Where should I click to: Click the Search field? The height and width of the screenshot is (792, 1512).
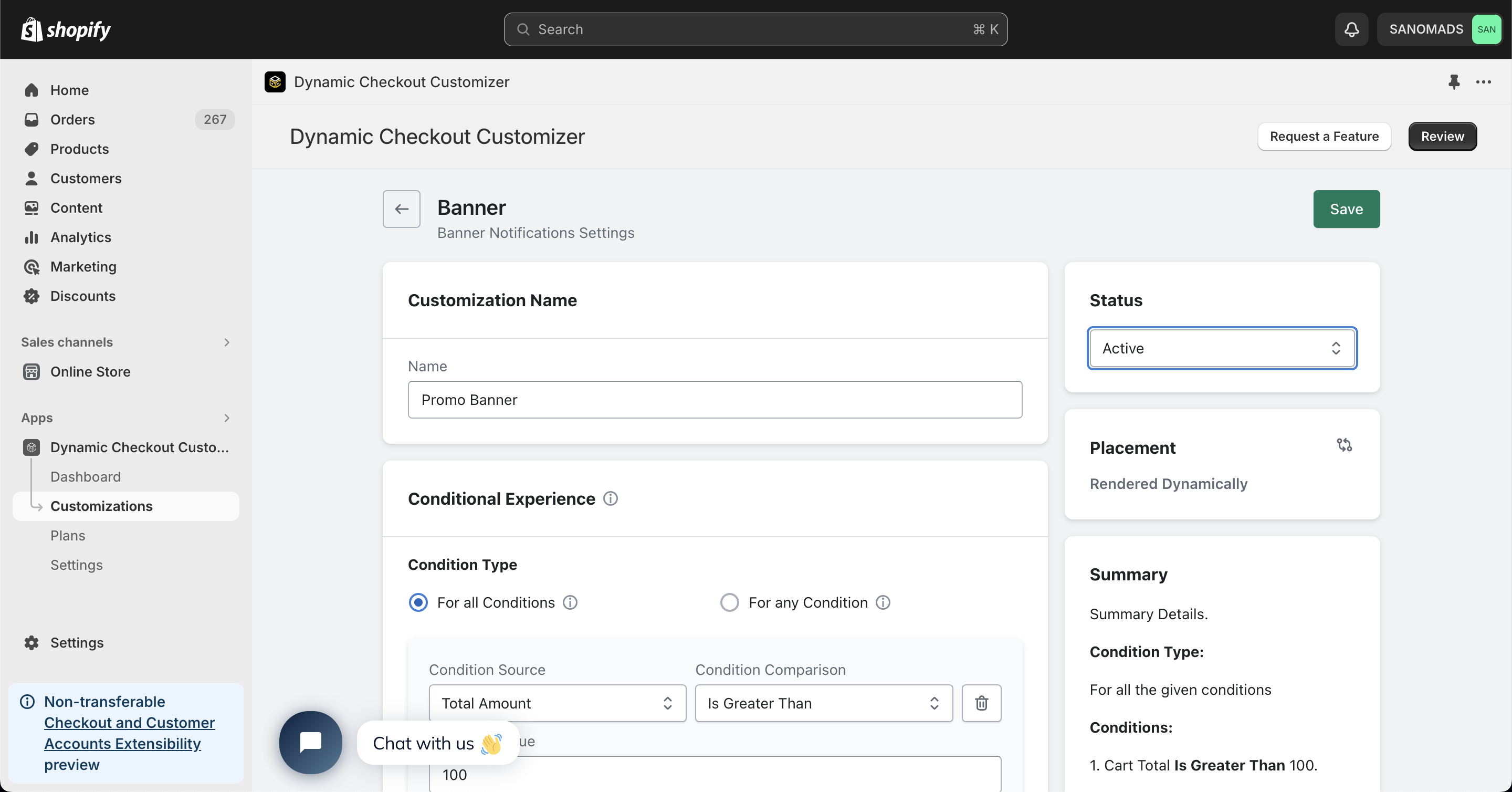[x=755, y=29]
